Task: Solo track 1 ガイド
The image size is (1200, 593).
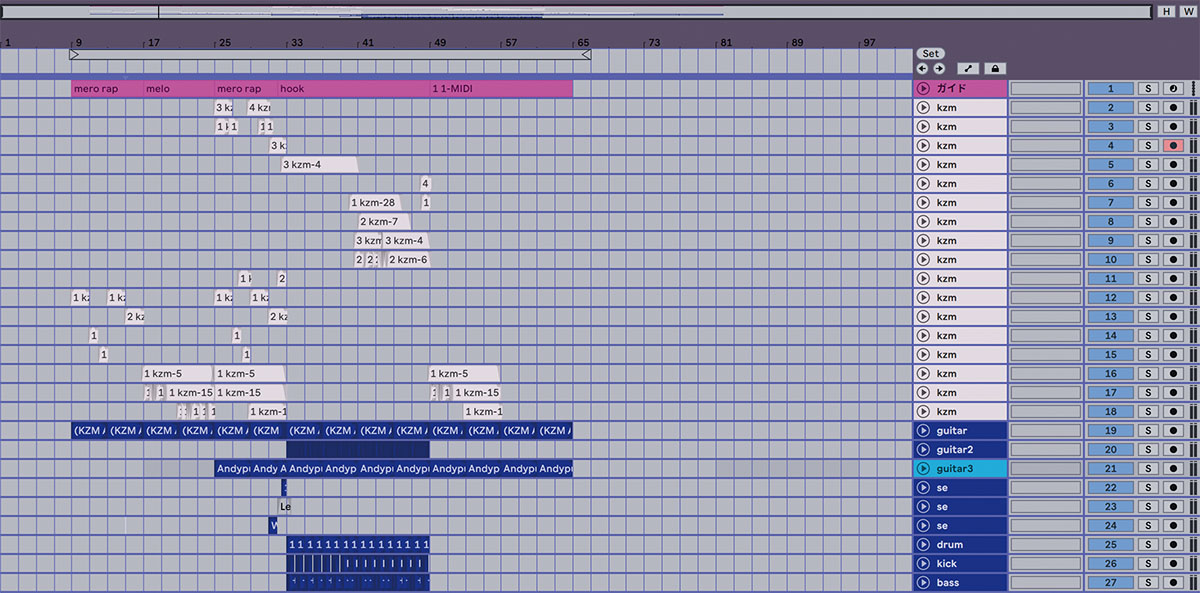Action: (x=1149, y=89)
